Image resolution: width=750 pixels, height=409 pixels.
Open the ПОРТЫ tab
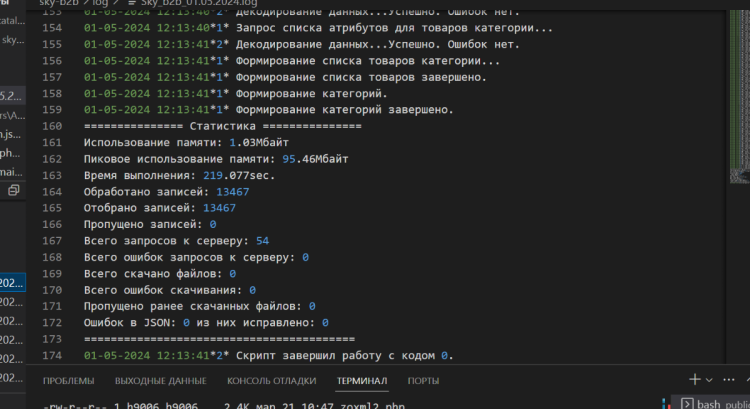423,381
